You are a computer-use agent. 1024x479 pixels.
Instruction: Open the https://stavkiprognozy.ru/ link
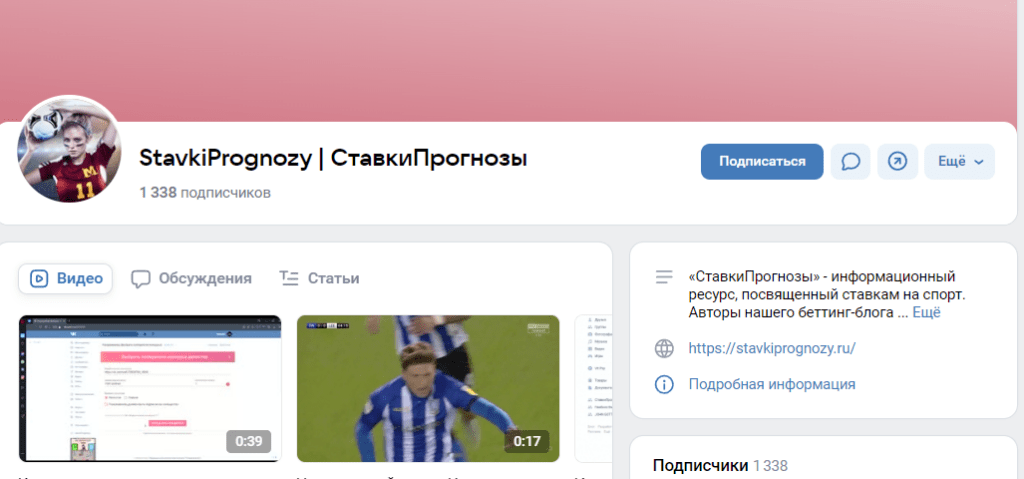pyautogui.click(x=772, y=348)
